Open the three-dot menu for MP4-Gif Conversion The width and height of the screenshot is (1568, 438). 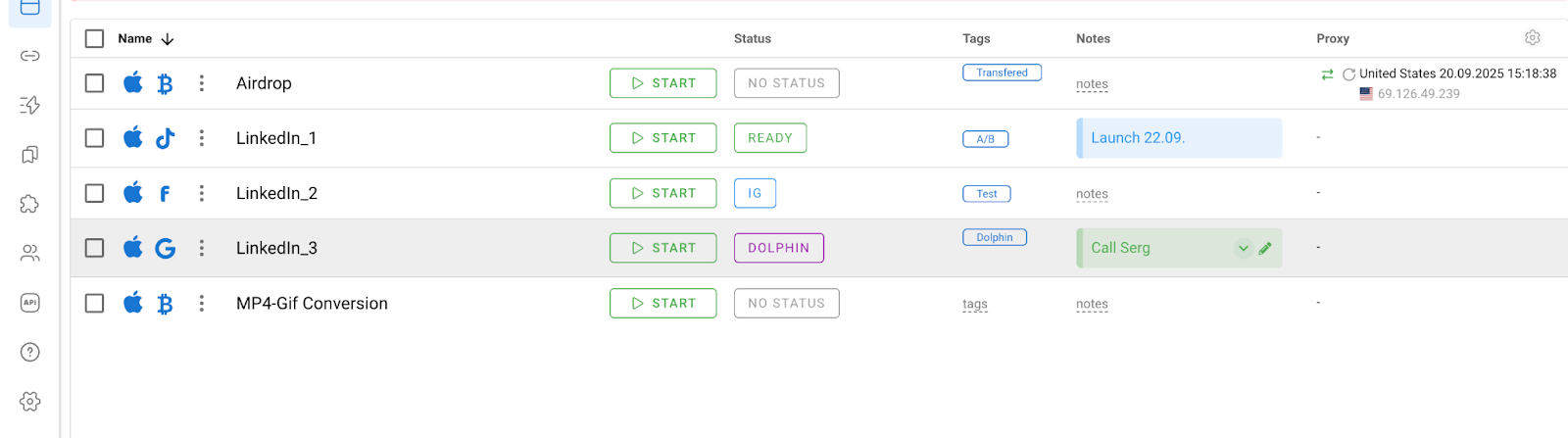pyautogui.click(x=202, y=304)
